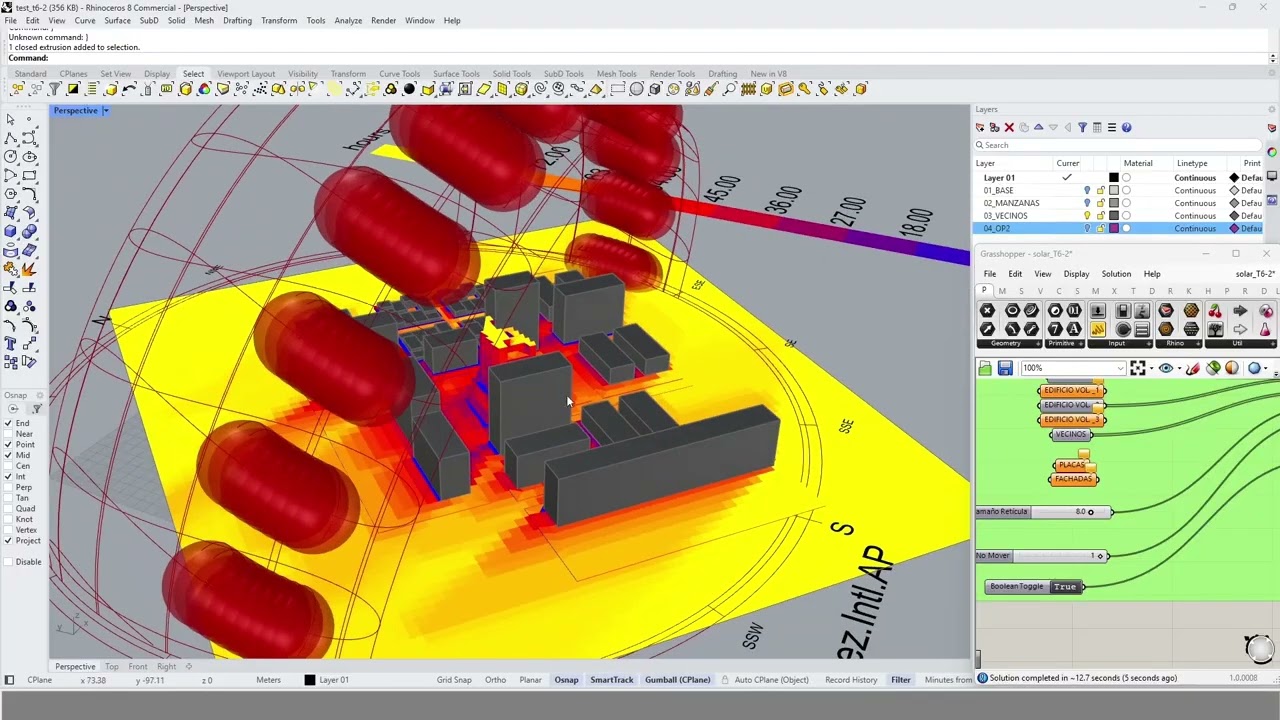
Task: Open Layers panel help icon
Action: 1126,127
